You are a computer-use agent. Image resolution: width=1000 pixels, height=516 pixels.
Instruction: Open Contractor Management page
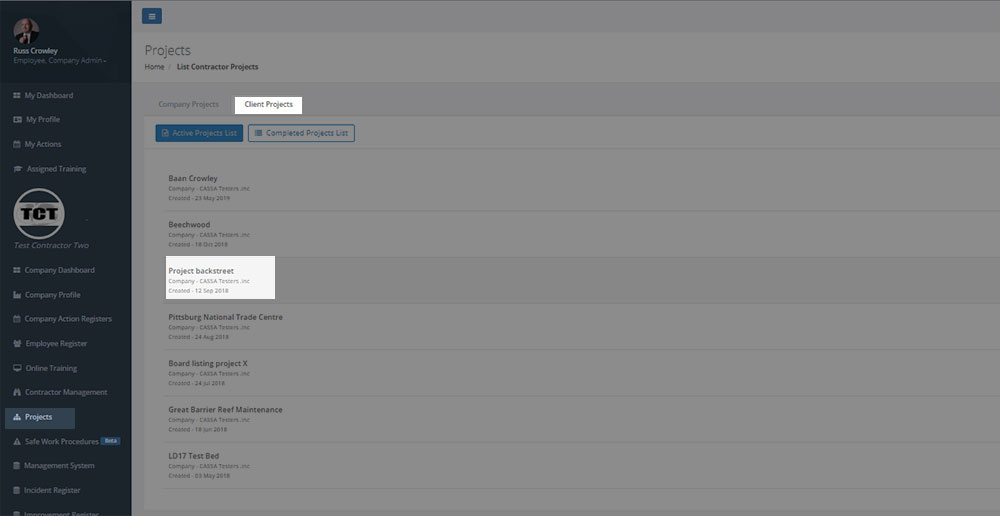[x=66, y=392]
